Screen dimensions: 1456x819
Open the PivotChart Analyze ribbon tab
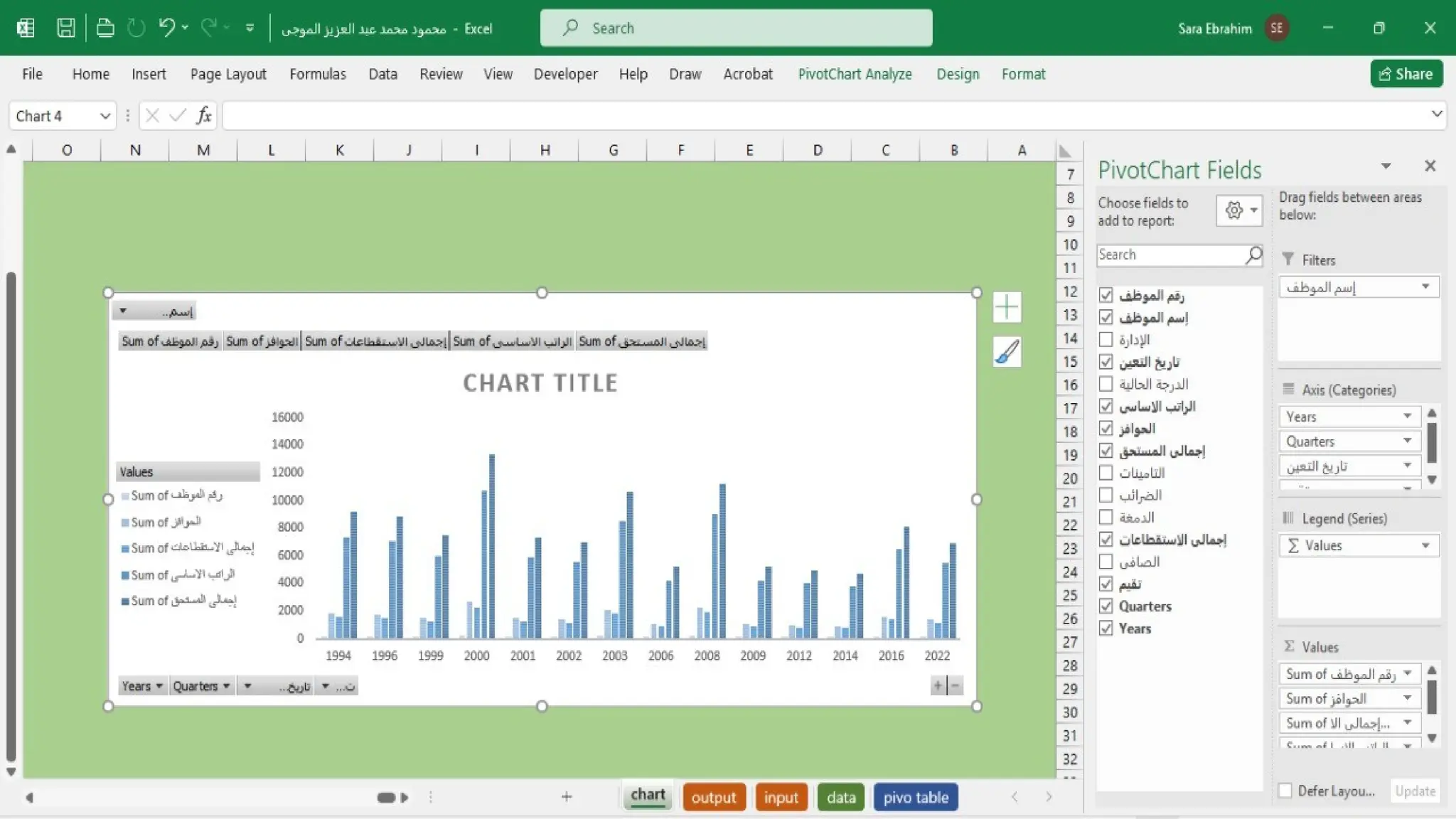click(855, 74)
